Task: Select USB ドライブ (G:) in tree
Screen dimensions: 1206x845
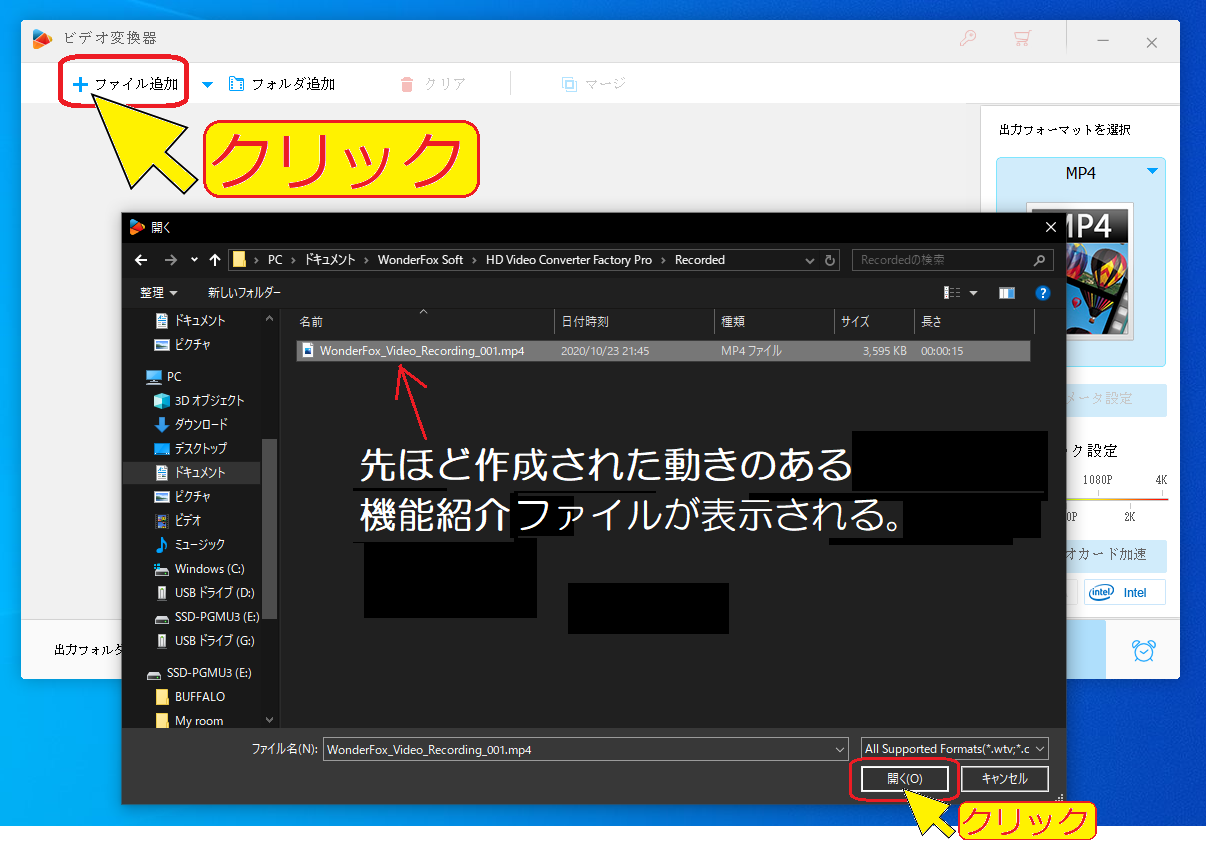Action: (x=205, y=641)
